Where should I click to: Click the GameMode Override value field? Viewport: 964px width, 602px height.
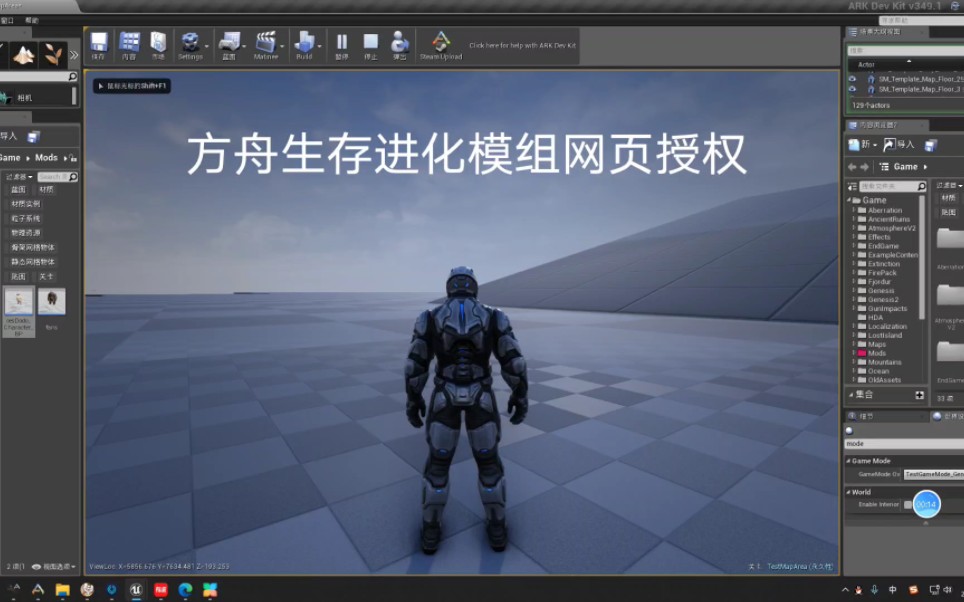point(934,474)
